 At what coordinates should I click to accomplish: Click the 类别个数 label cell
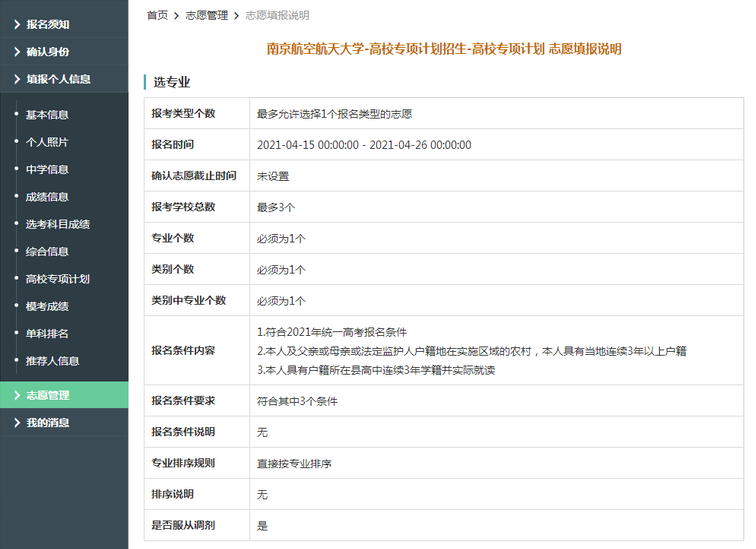point(197,269)
